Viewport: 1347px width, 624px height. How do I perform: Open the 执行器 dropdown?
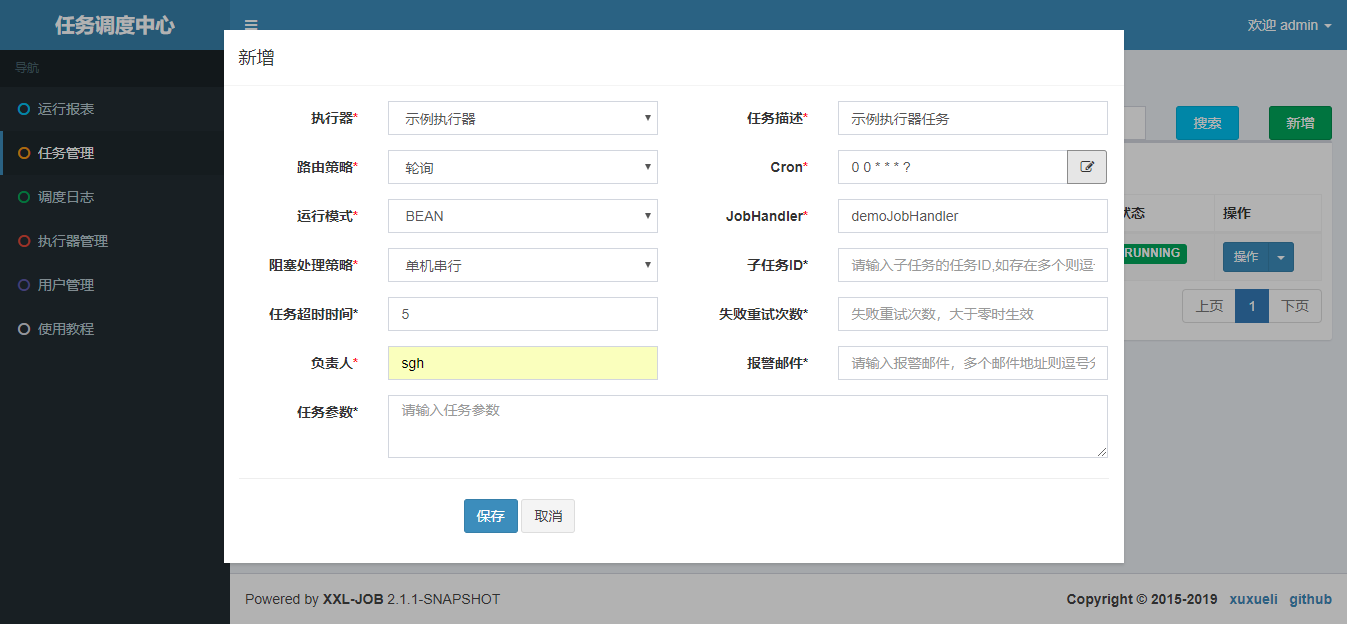523,118
